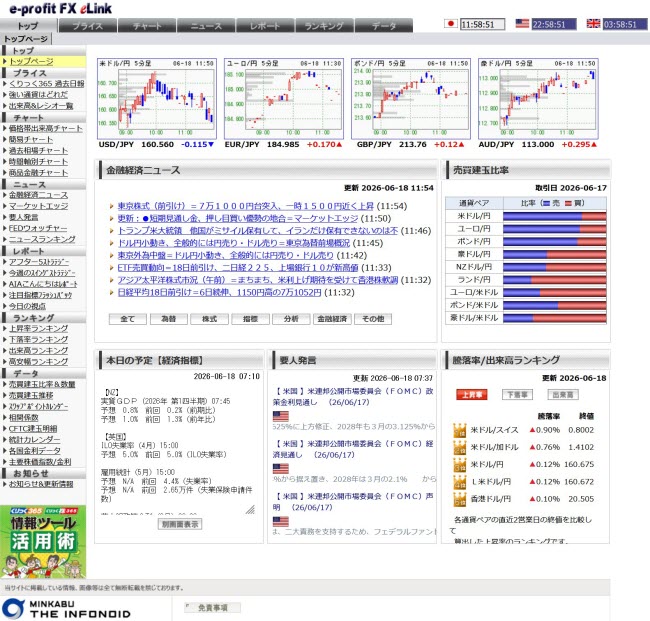Filter news with the 株式 button
Viewport: 650px width, 621px height.
tap(209, 319)
